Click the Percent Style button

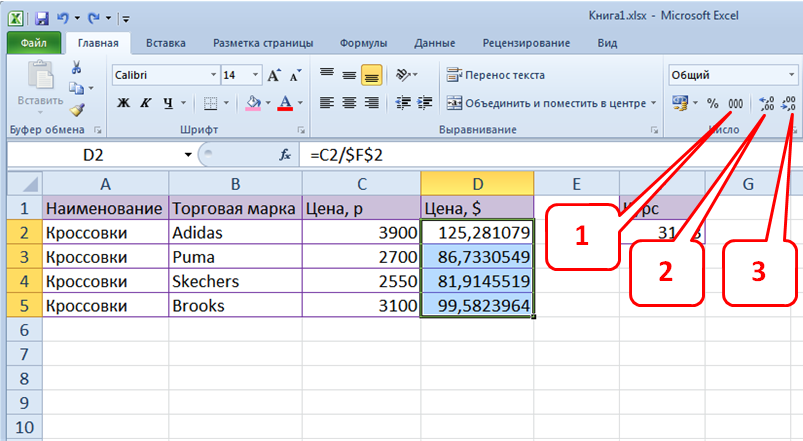point(712,103)
